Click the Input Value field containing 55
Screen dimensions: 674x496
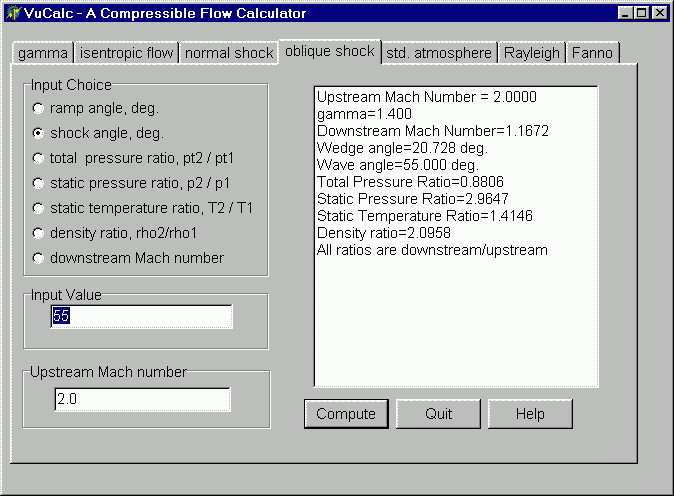click(141, 316)
